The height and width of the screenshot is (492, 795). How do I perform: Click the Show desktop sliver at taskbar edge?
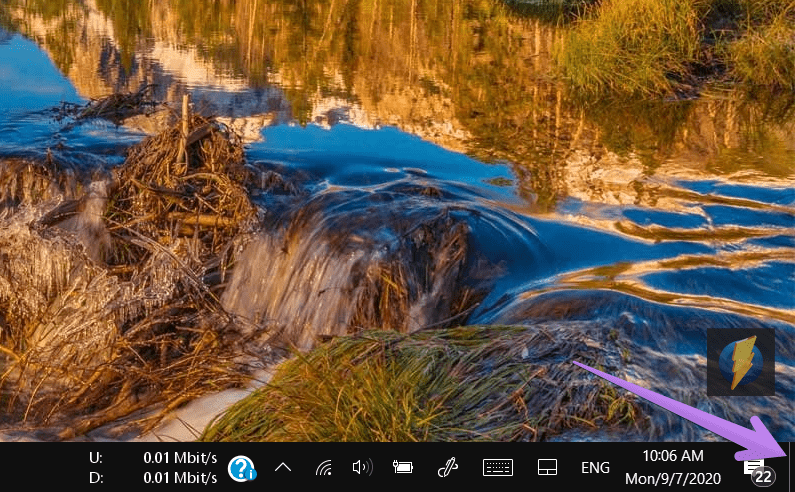tap(791, 467)
